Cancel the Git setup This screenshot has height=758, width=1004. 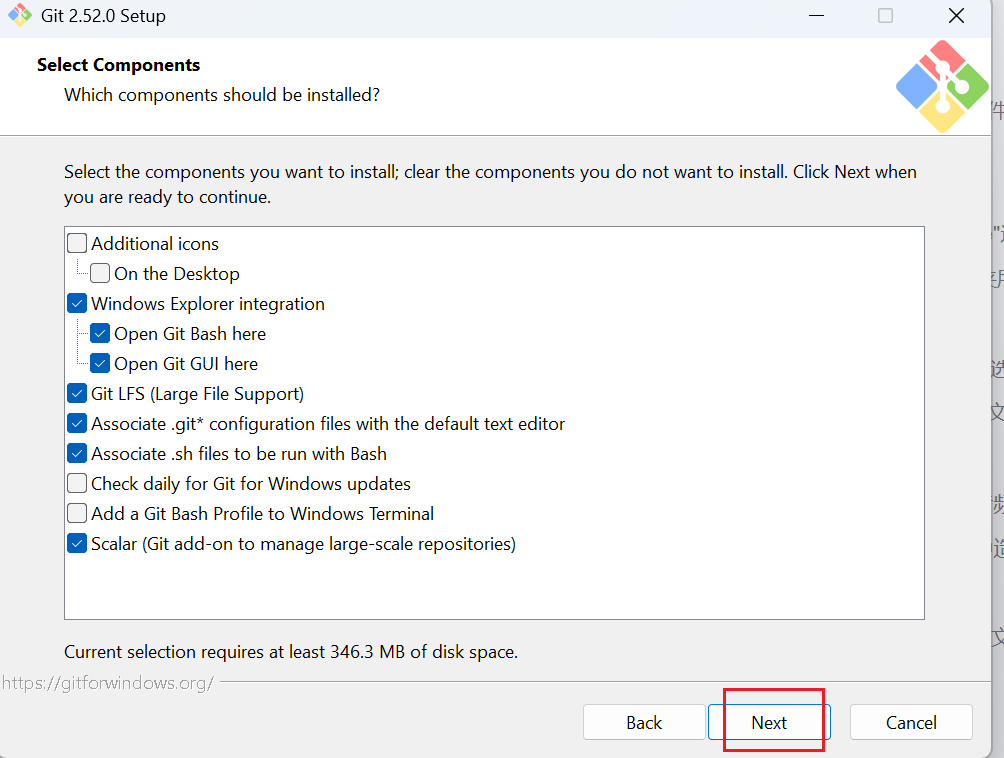click(911, 722)
